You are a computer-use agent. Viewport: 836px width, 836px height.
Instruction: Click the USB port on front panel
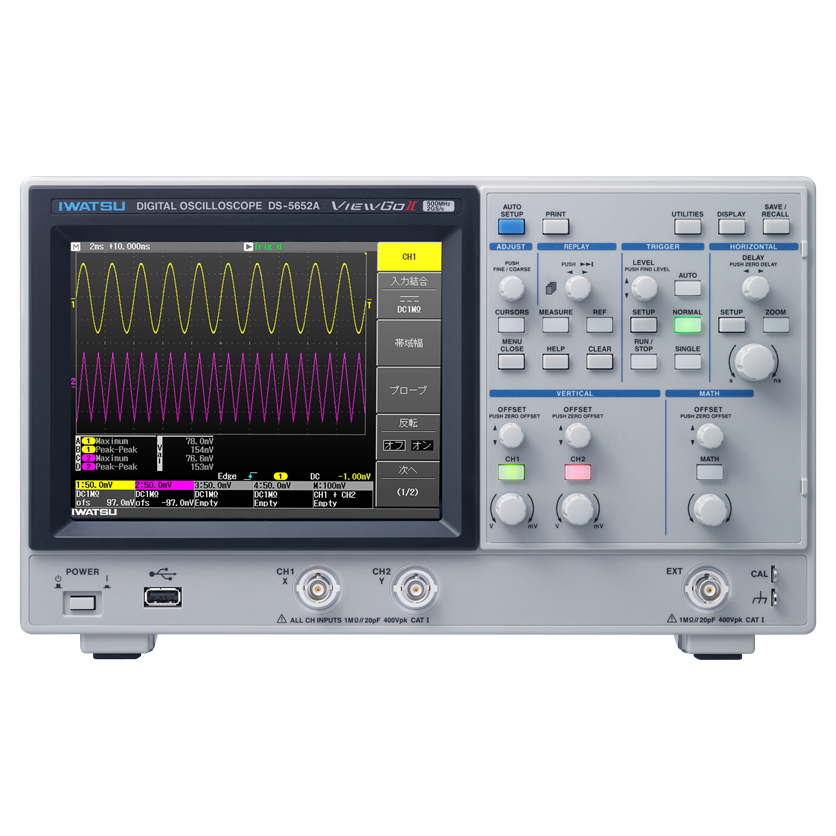[x=163, y=597]
